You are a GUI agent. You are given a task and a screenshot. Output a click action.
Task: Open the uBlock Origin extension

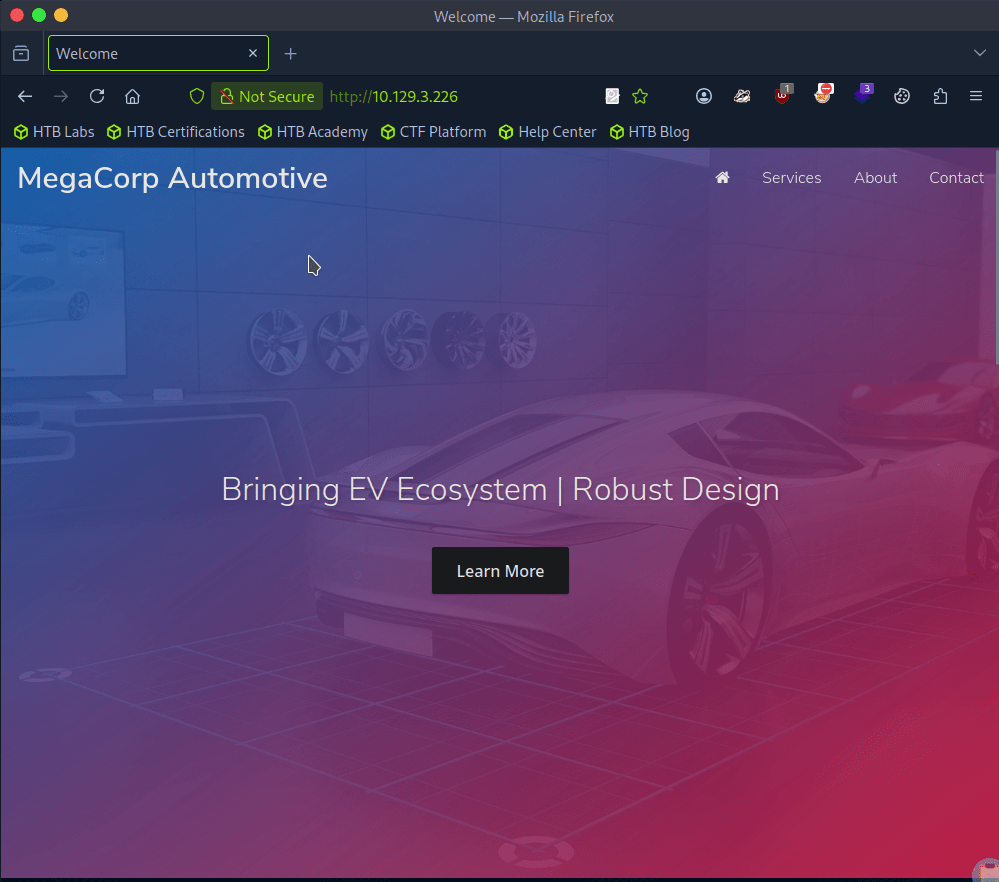pos(784,96)
